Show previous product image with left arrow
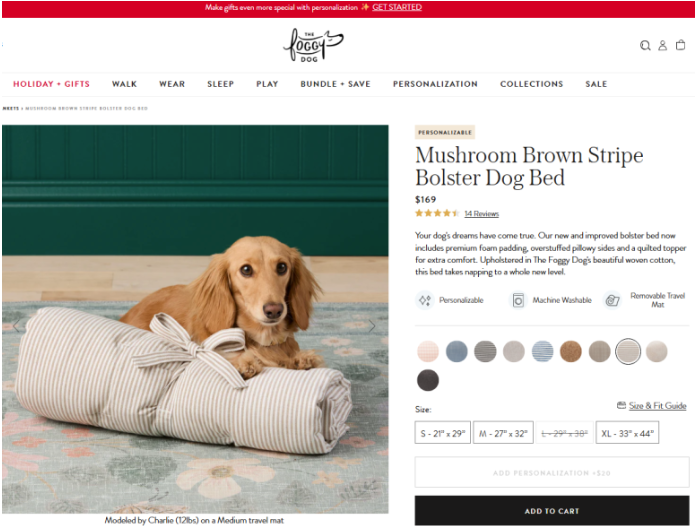The height and width of the screenshot is (526, 696). [x=16, y=327]
